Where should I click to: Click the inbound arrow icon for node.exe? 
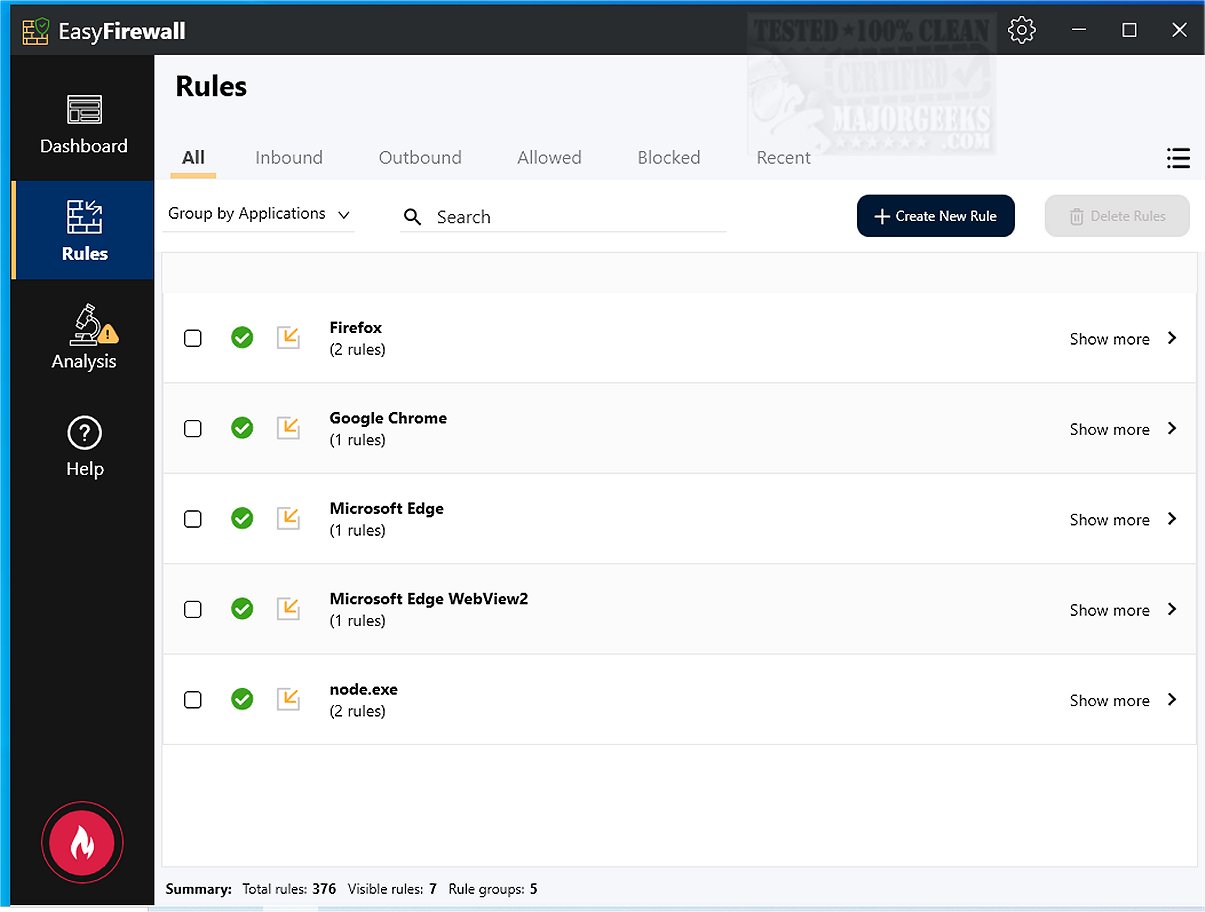click(x=288, y=699)
